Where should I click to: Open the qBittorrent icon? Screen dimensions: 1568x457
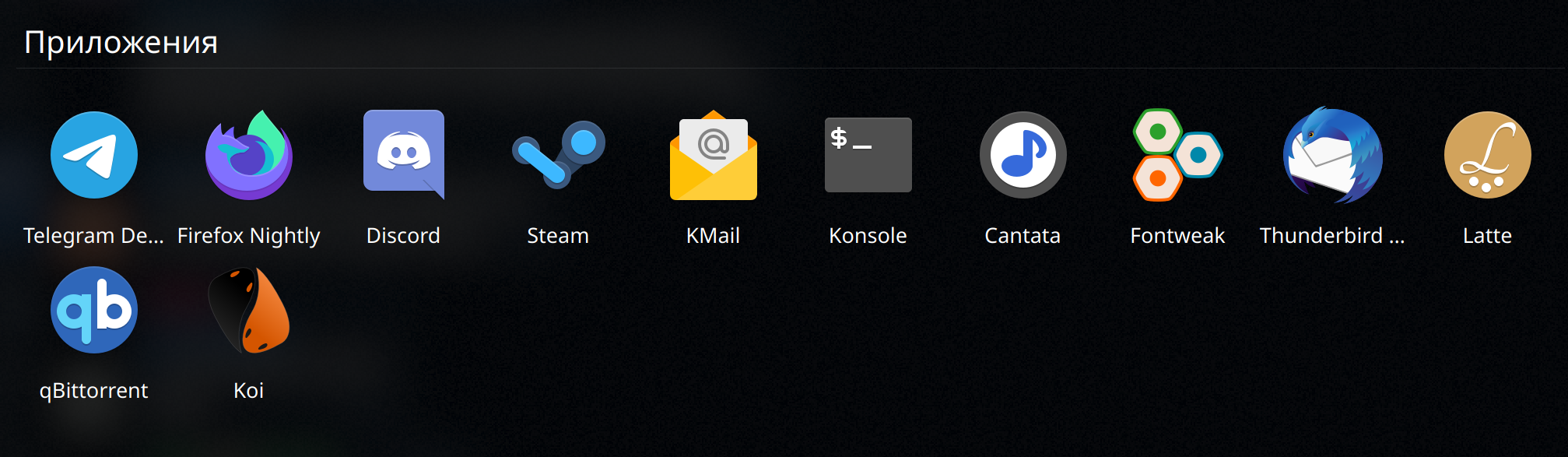pyautogui.click(x=94, y=310)
